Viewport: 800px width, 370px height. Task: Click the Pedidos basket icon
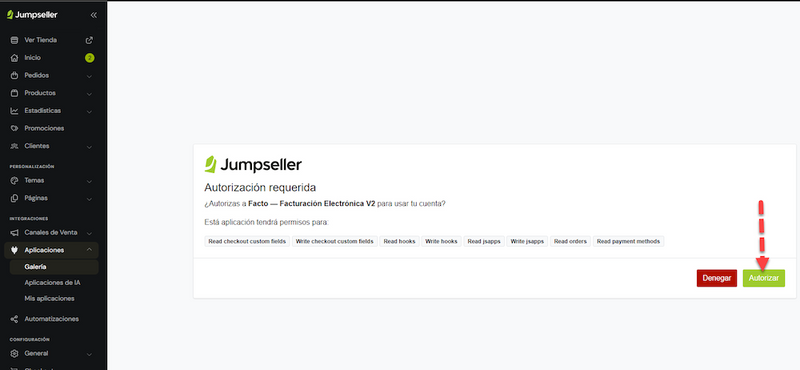click(x=14, y=76)
